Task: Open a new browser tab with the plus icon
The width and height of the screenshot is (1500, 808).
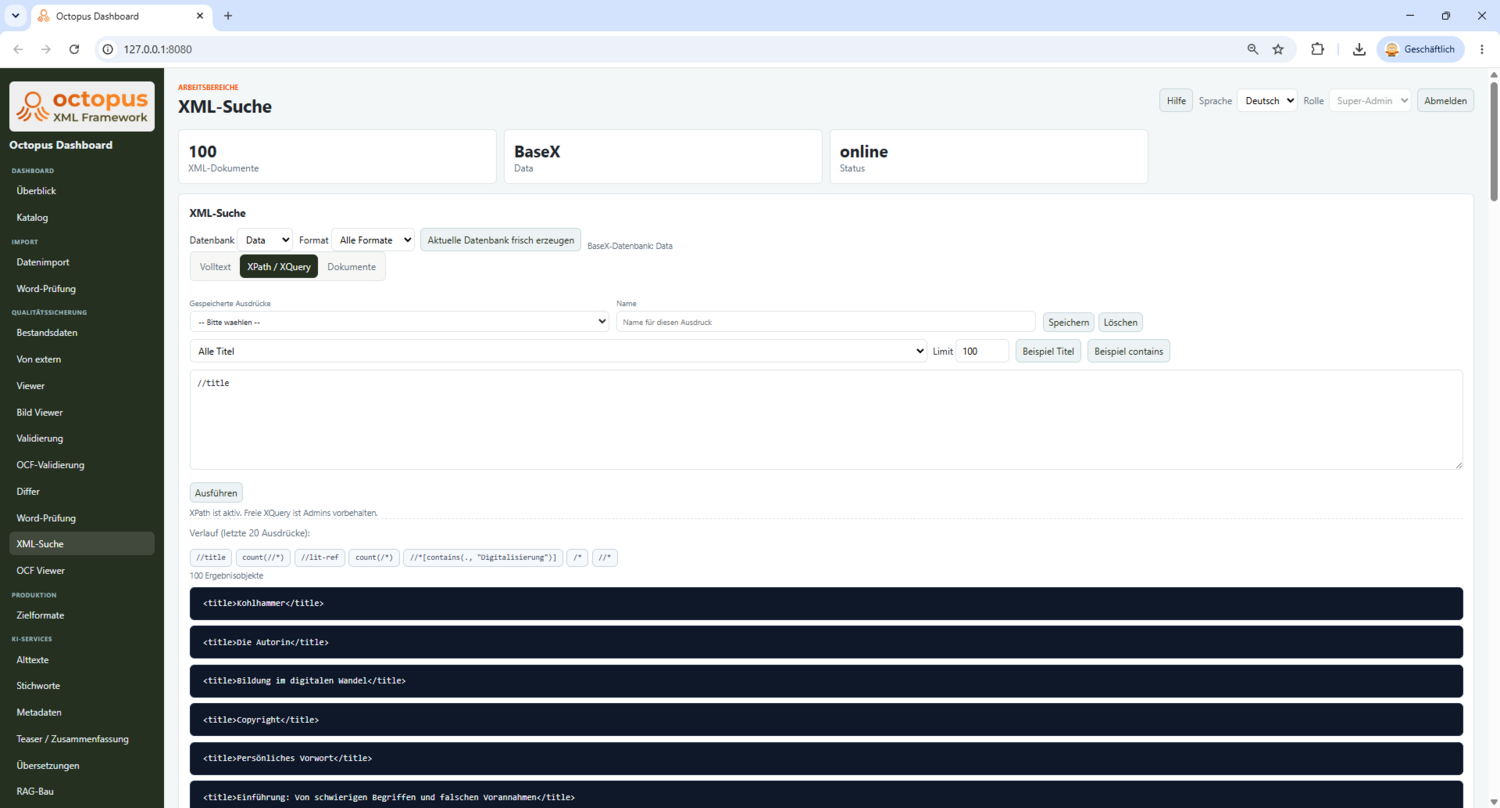Action: pyautogui.click(x=228, y=16)
